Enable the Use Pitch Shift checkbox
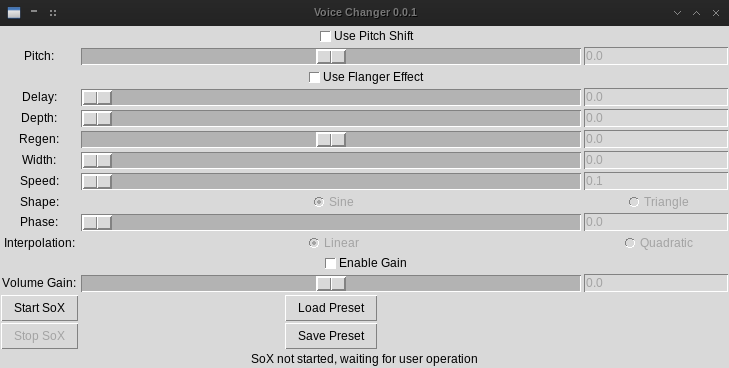 [325, 36]
